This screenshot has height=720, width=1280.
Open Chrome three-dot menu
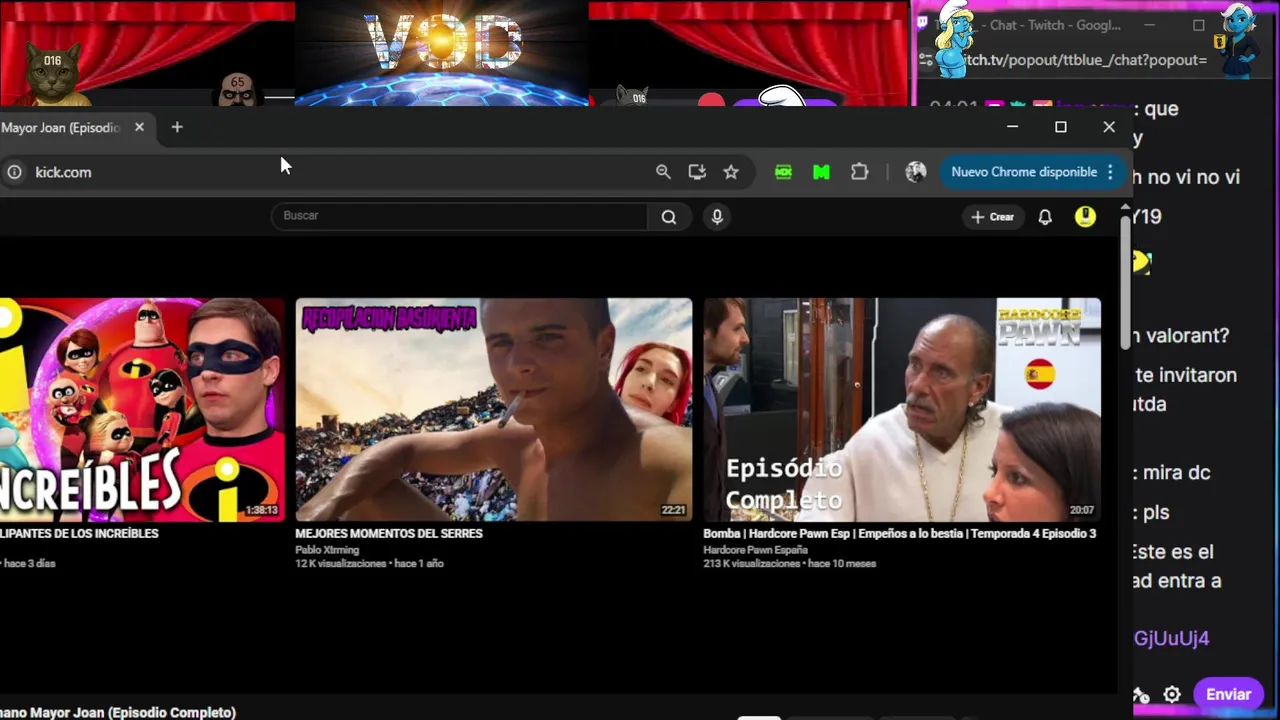coord(1110,172)
